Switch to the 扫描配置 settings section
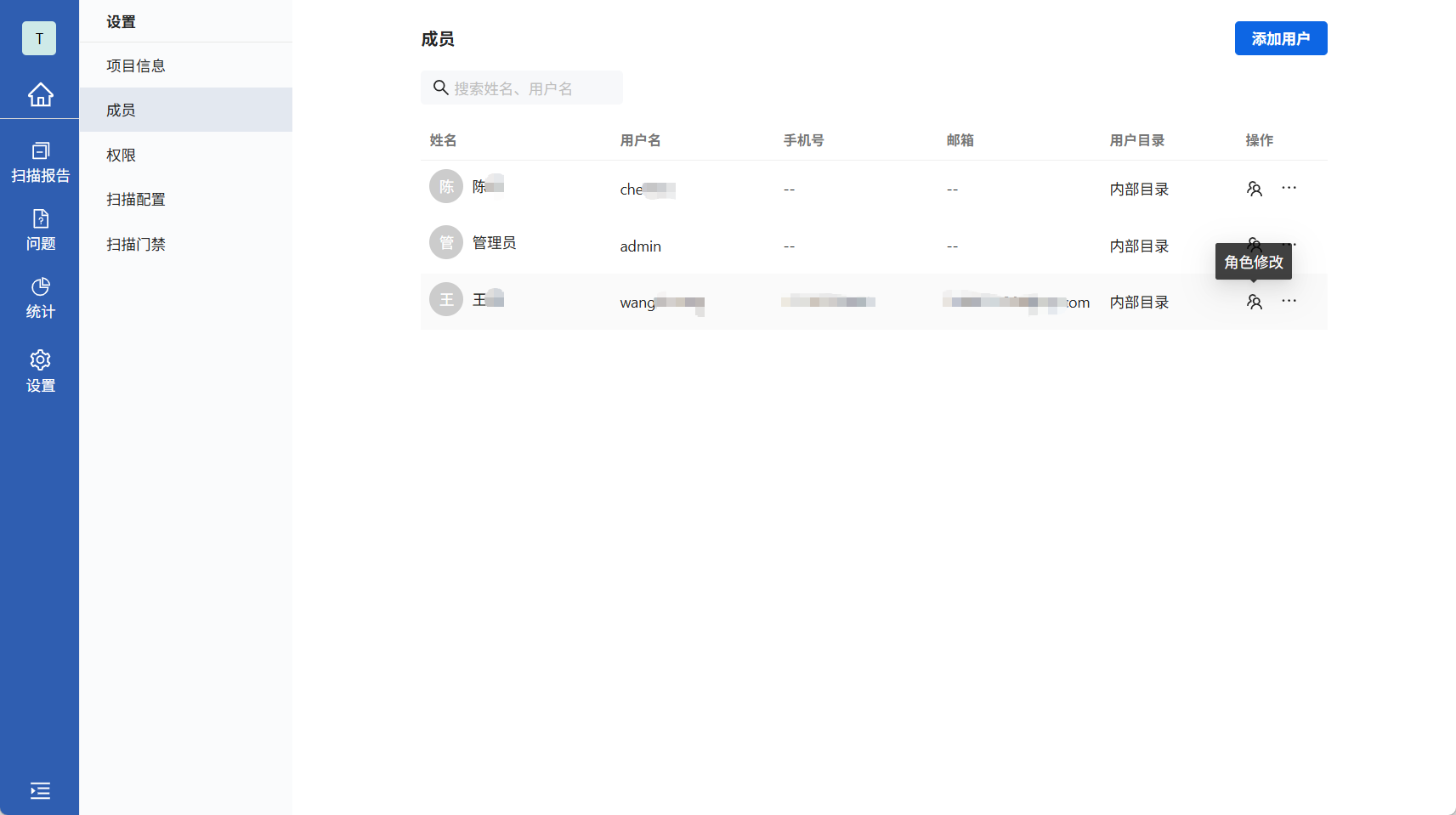This screenshot has width=1456, height=815. coord(136,199)
